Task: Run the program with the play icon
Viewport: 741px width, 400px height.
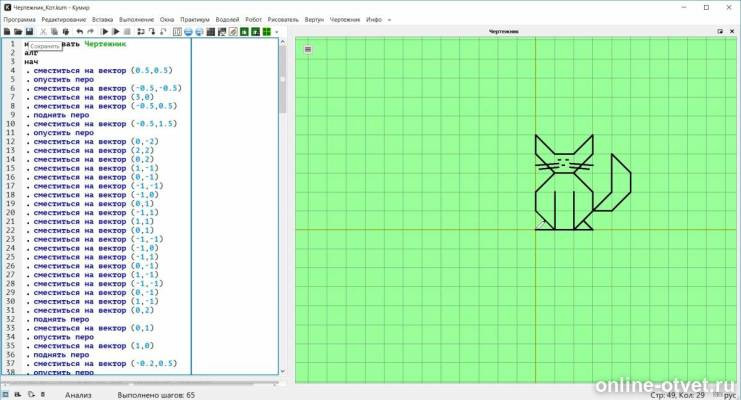Action: coord(105,32)
